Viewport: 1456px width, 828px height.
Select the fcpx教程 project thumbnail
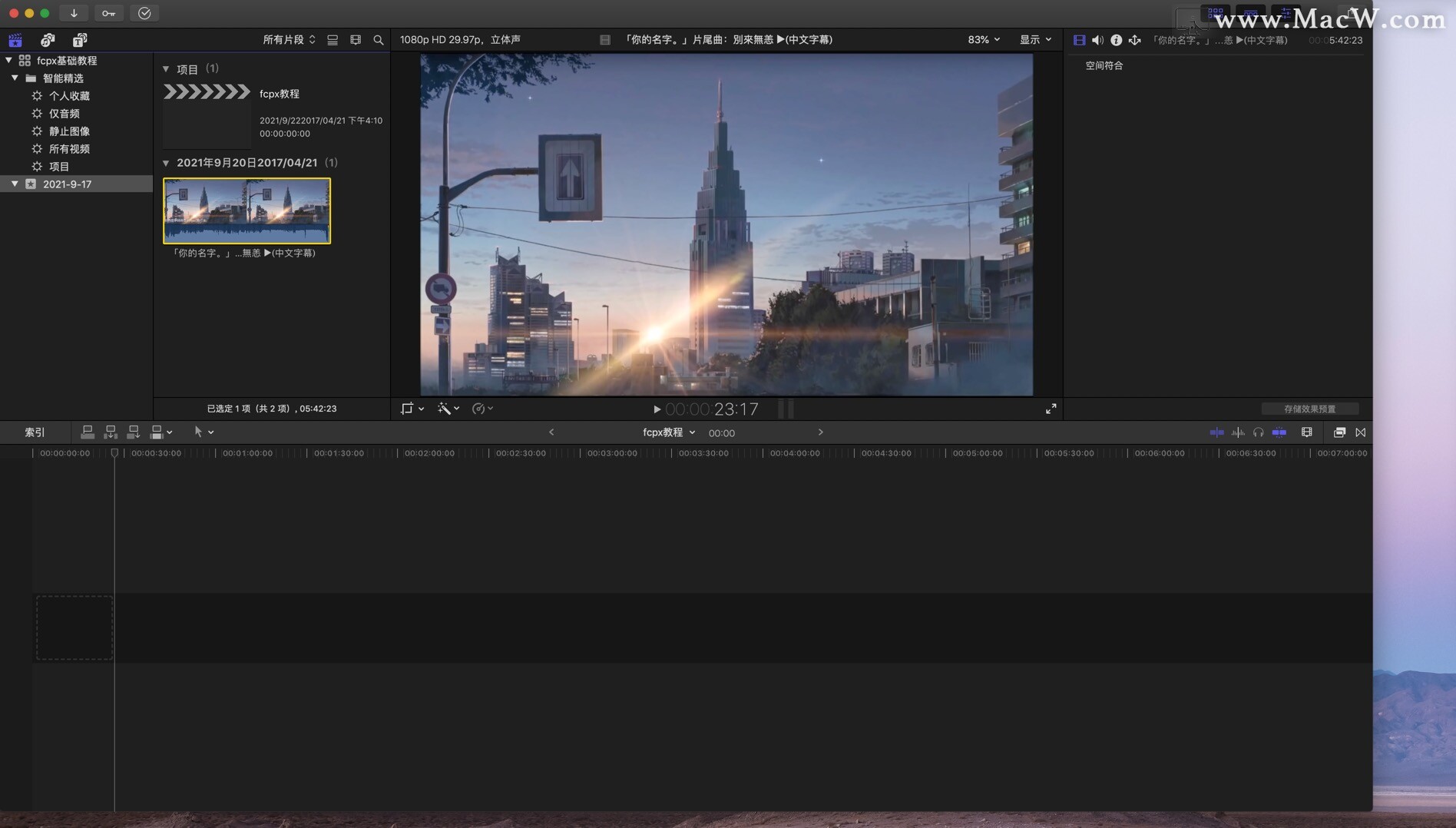207,115
